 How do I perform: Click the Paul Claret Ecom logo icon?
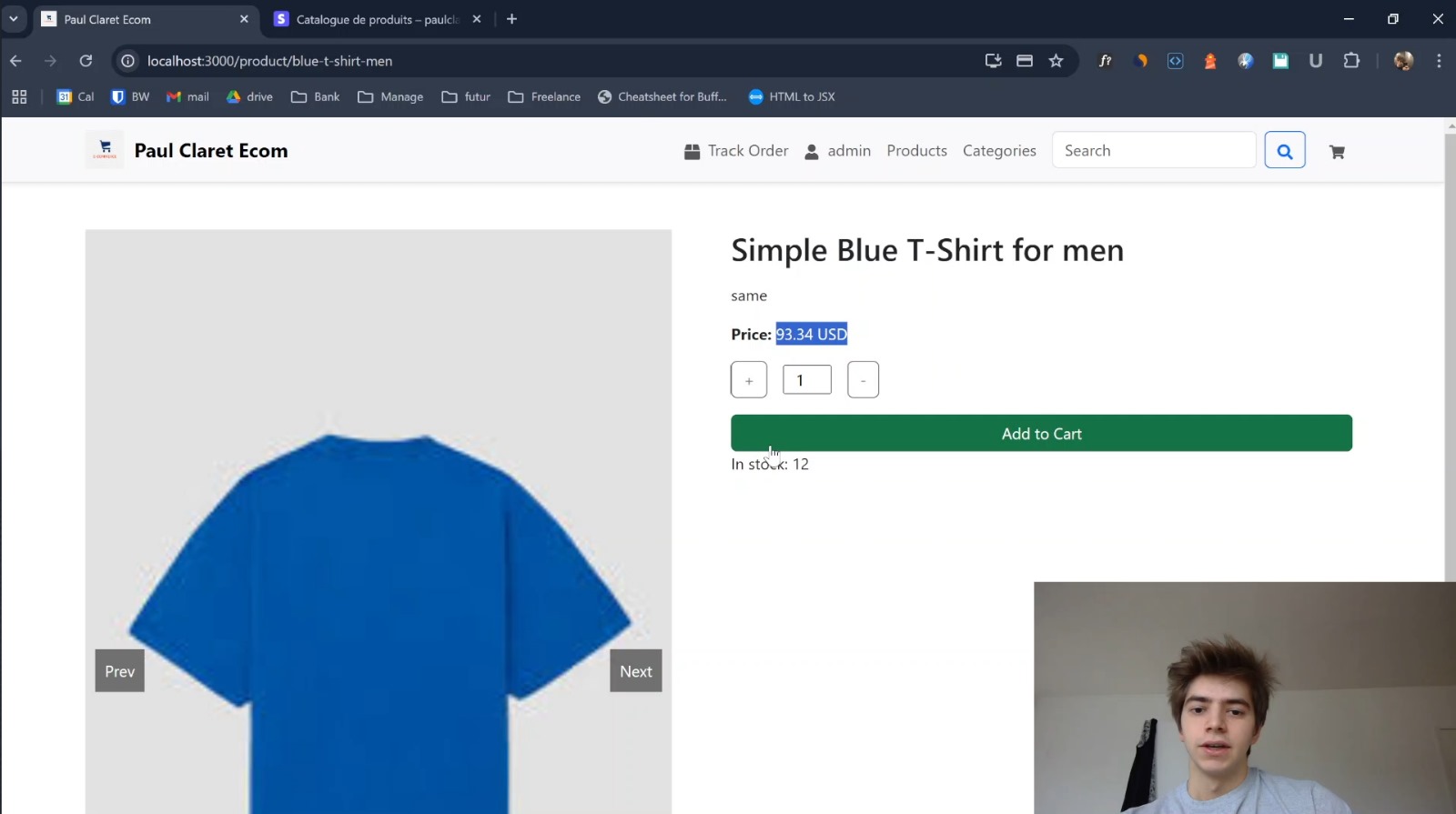105,150
